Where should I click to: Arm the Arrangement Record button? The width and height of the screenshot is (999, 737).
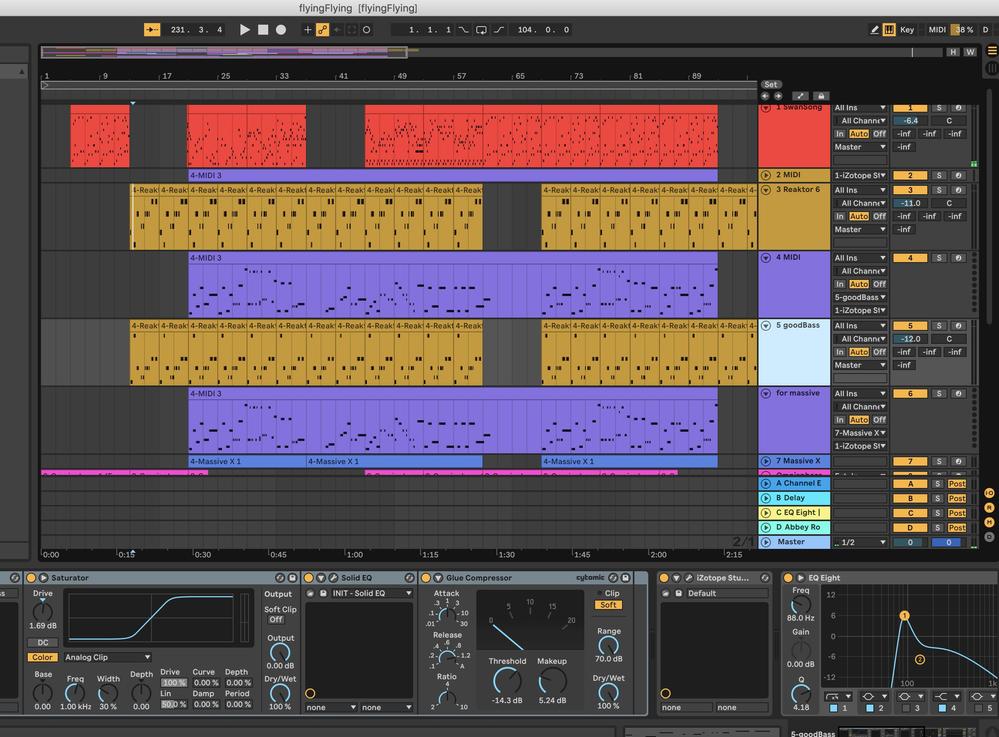click(280, 29)
